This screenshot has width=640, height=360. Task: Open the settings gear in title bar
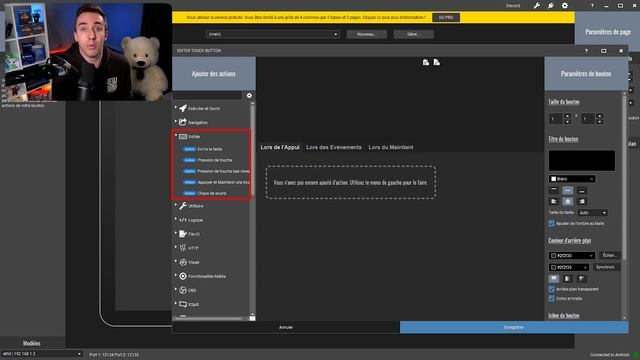click(x=565, y=6)
